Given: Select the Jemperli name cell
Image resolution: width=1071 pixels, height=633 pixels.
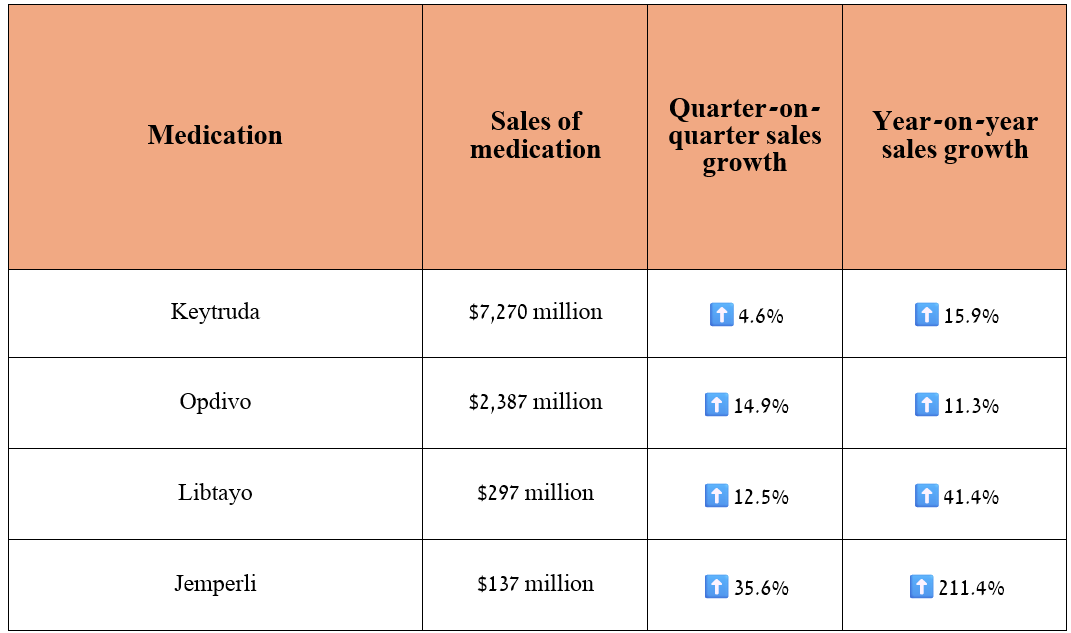Looking at the screenshot, I should pyautogui.click(x=215, y=584).
